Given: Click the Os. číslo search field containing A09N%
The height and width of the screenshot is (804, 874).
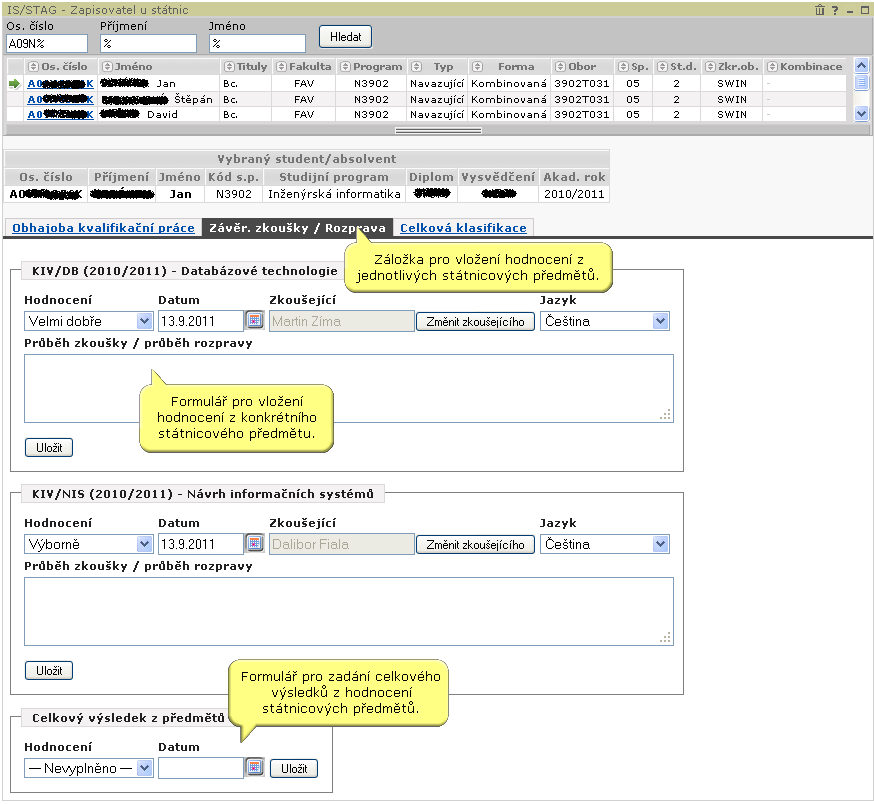Looking at the screenshot, I should pyautogui.click(x=47, y=43).
